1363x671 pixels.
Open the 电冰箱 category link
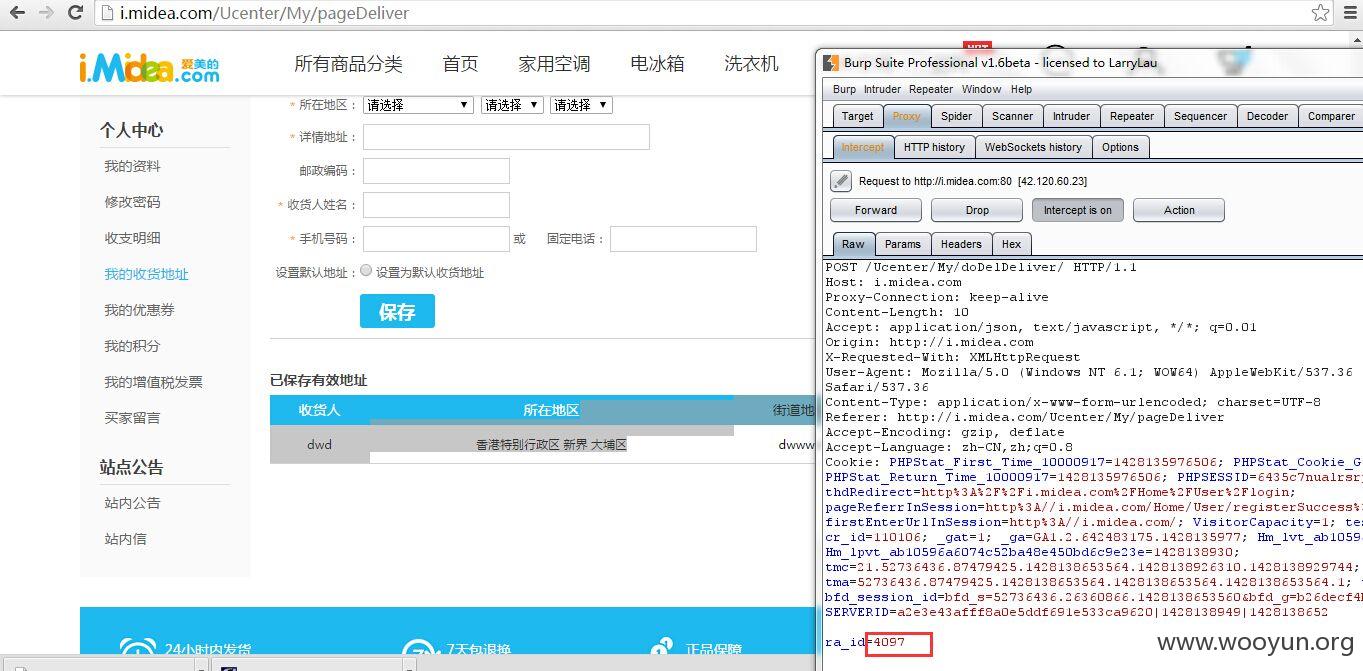click(x=657, y=64)
